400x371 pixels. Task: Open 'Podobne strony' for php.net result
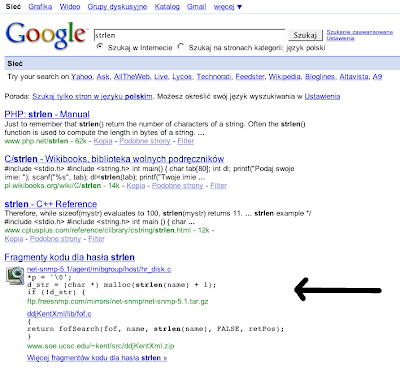coord(145,141)
